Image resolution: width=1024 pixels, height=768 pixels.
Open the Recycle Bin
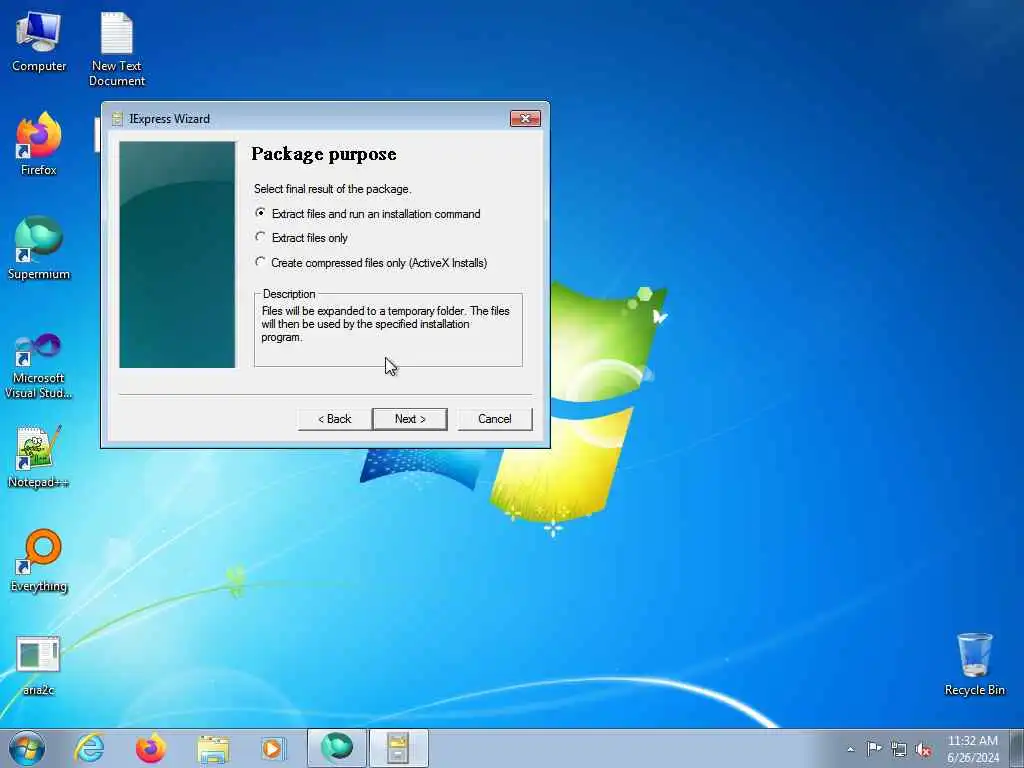974,664
